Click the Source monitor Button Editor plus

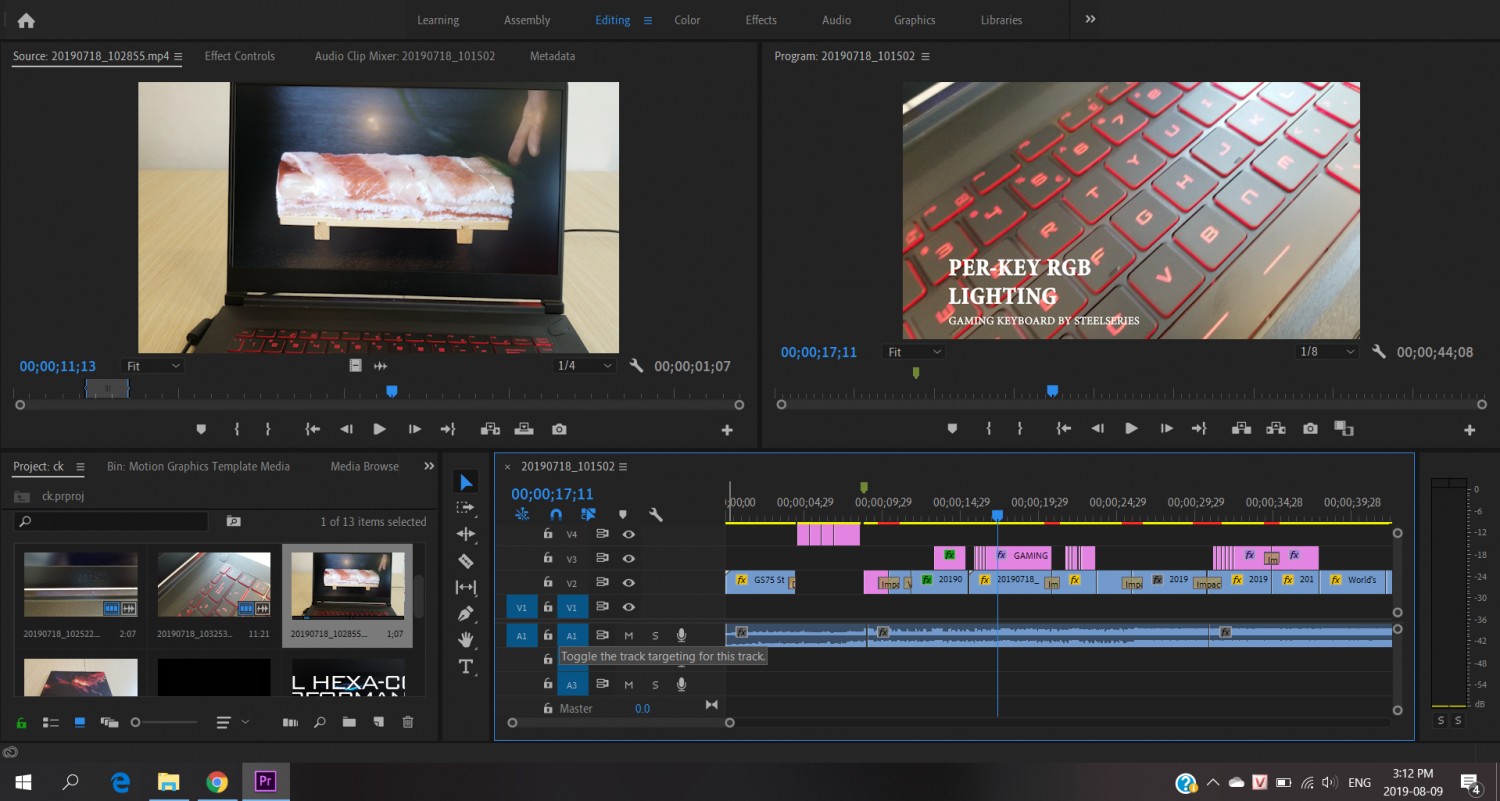727,430
